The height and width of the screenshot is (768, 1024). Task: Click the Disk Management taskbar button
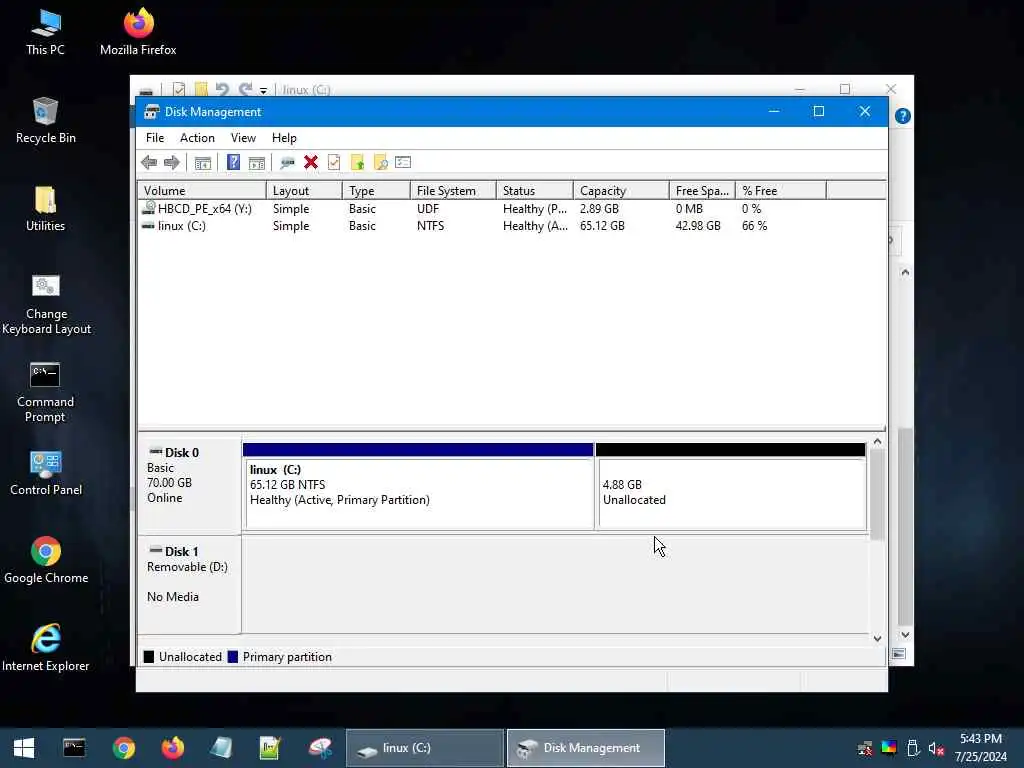click(x=586, y=748)
